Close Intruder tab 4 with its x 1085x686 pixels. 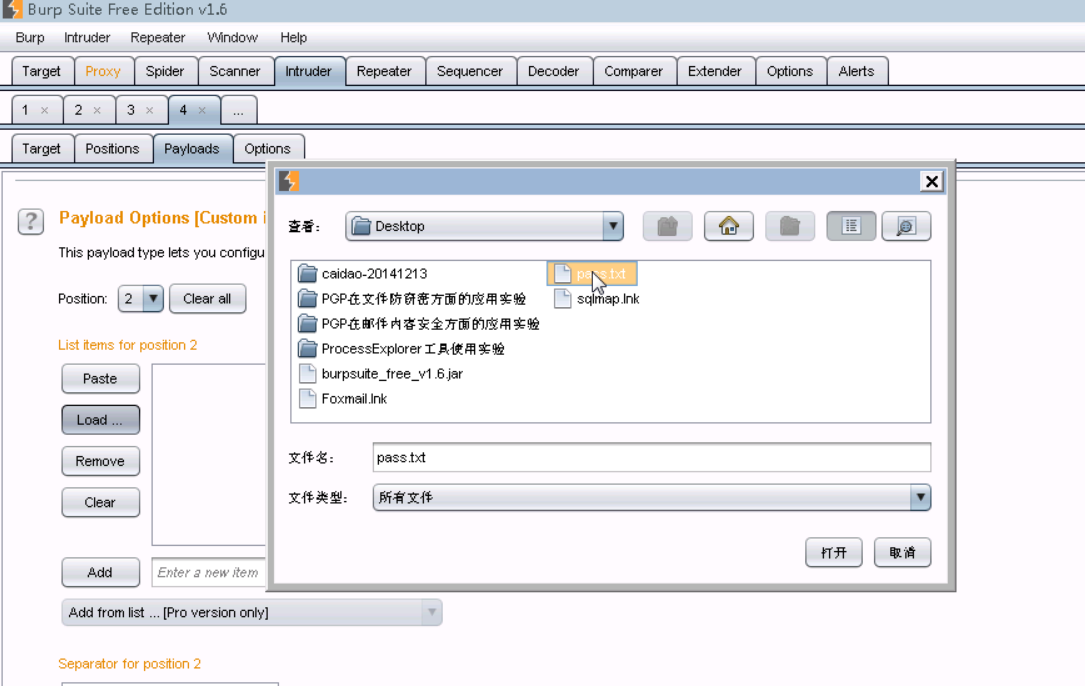202,110
